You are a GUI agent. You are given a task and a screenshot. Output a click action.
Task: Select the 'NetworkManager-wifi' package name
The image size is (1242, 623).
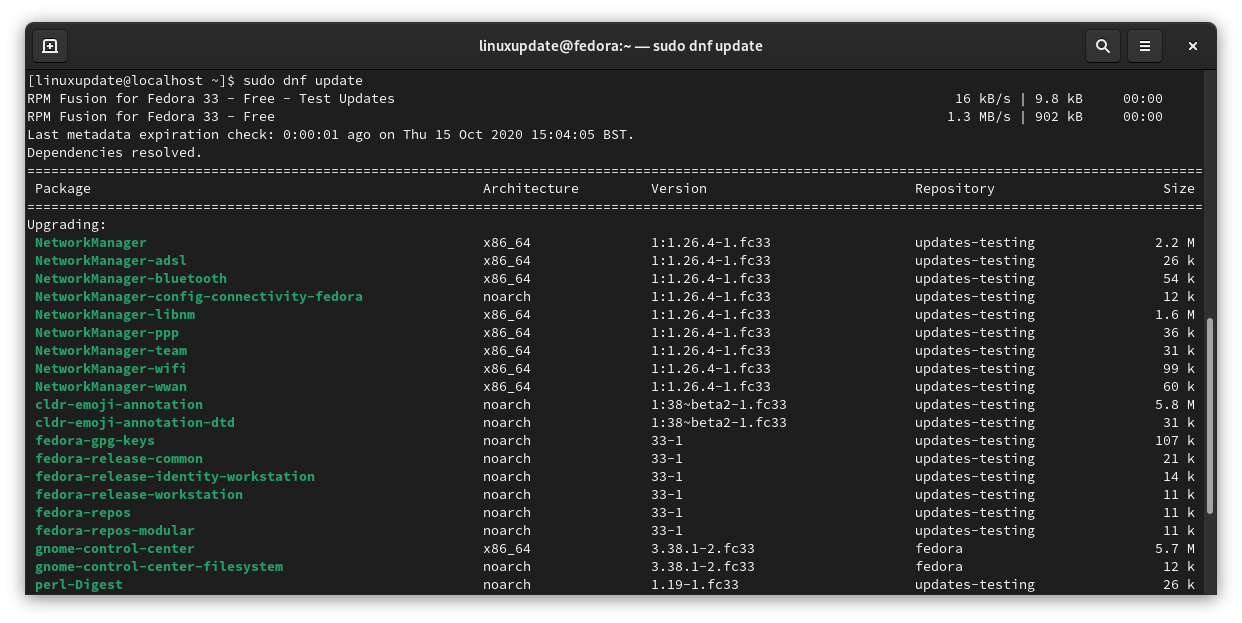point(111,368)
